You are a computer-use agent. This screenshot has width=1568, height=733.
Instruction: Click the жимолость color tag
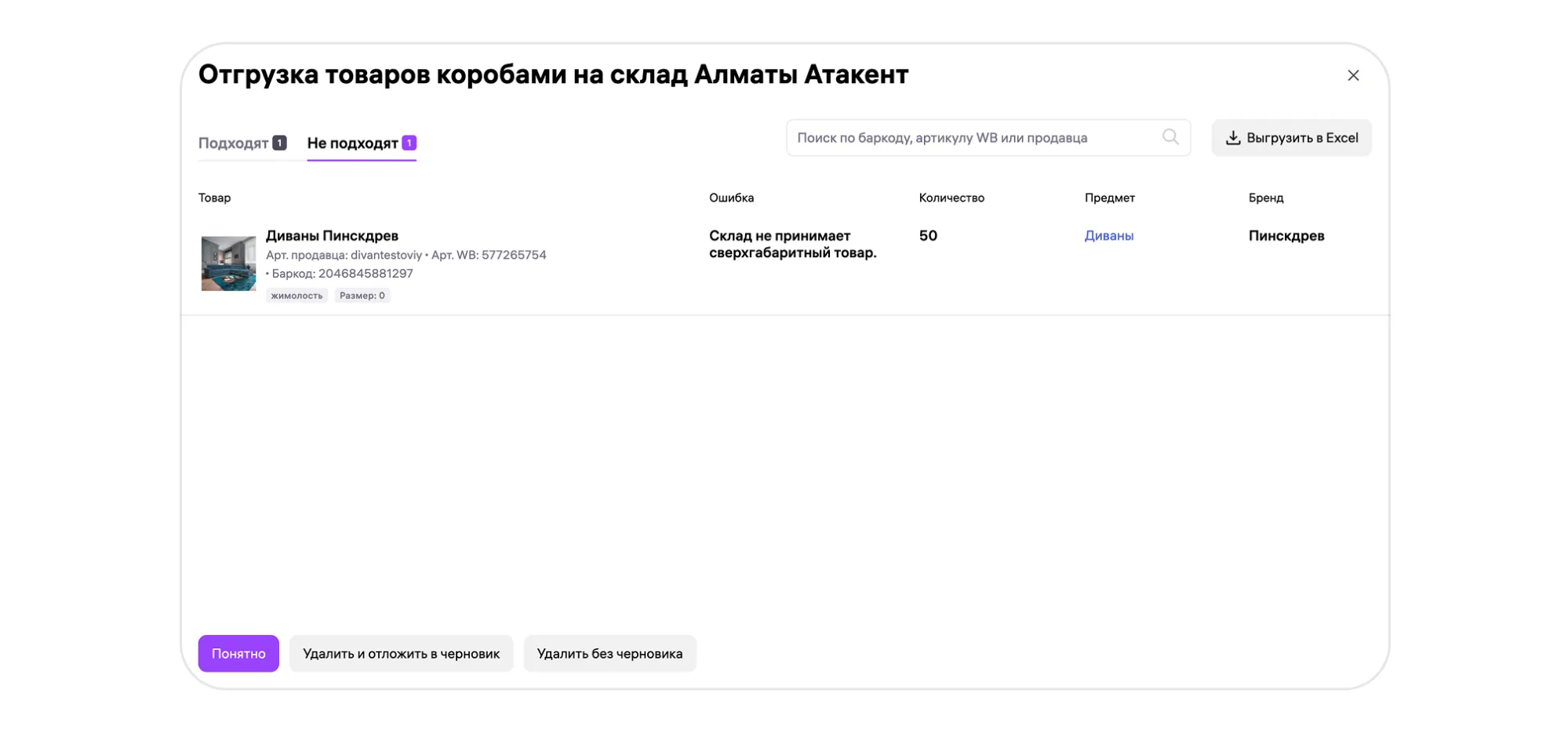[x=297, y=296]
